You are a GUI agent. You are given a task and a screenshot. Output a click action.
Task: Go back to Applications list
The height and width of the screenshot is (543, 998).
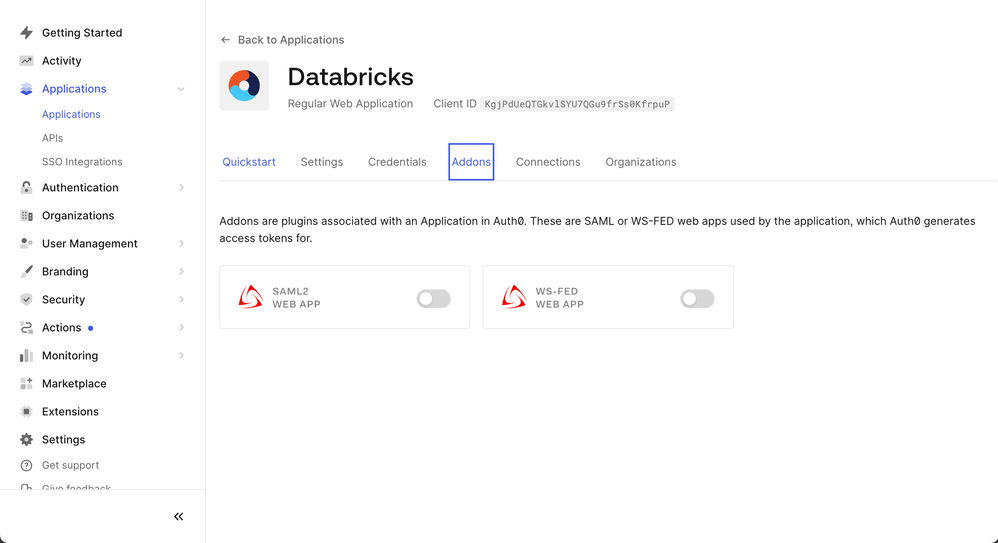(282, 40)
